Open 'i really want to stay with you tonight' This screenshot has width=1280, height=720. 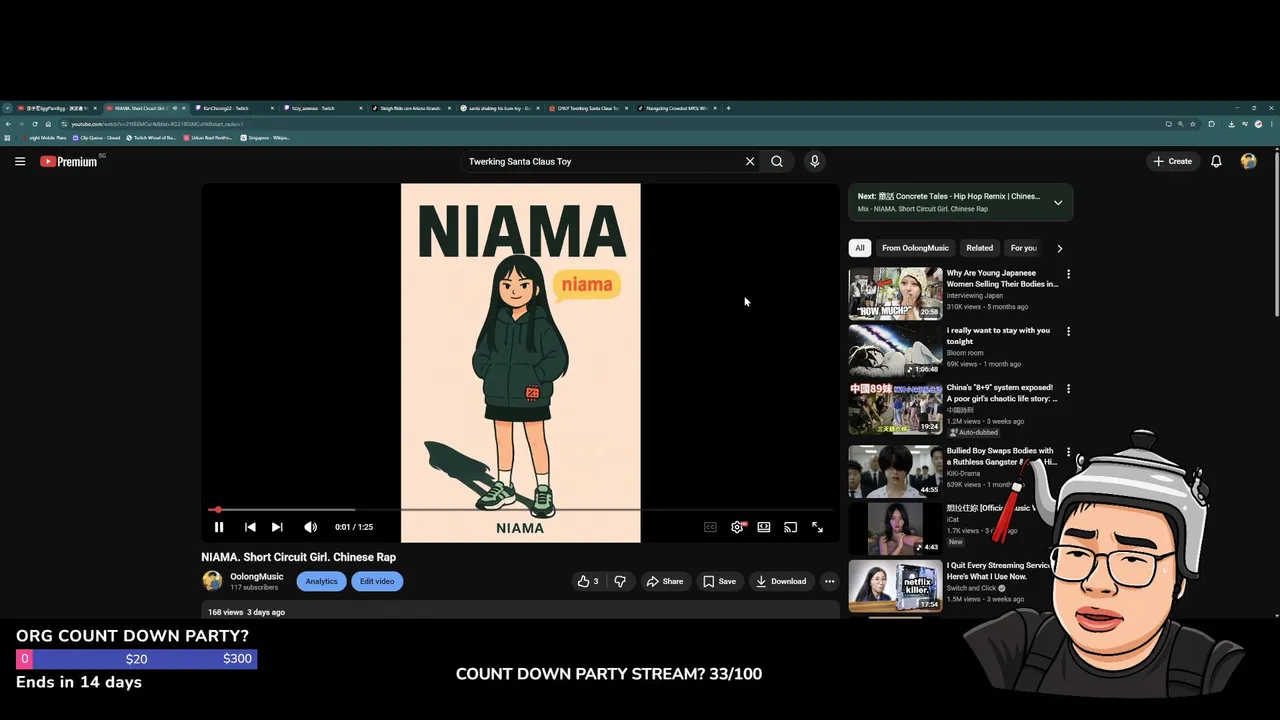998,335
